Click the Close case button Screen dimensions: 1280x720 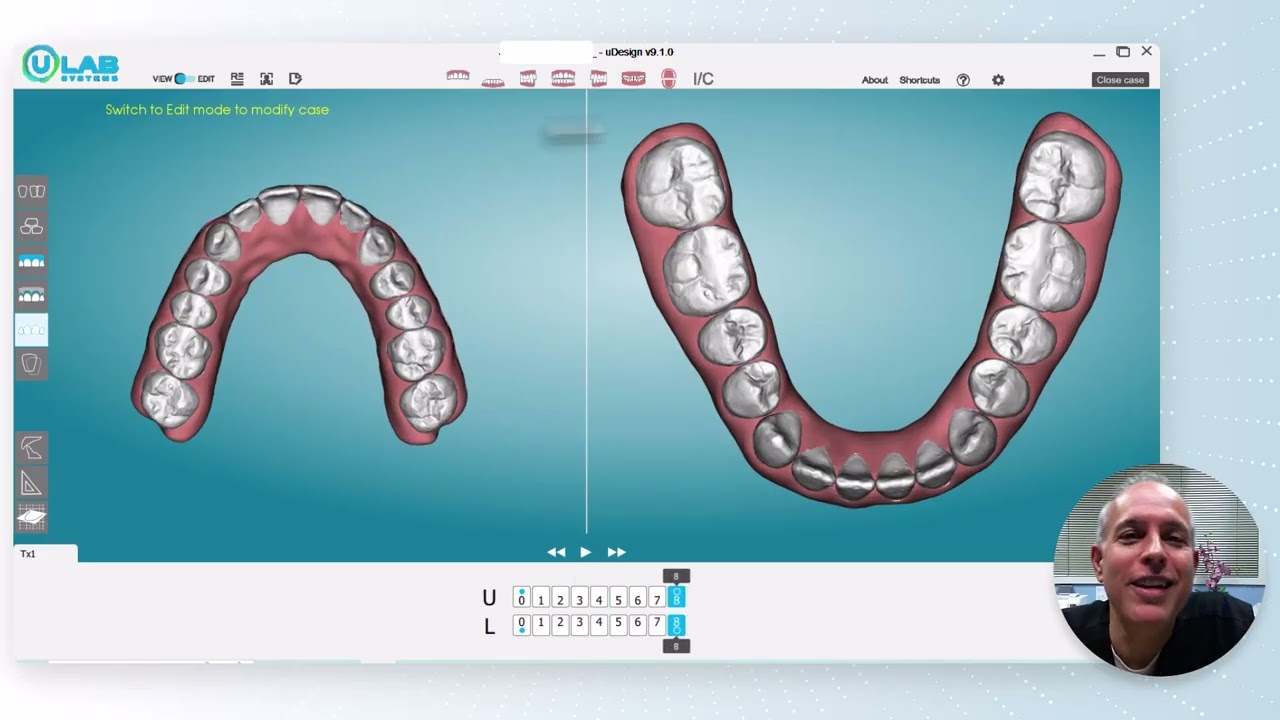pyautogui.click(x=1120, y=80)
